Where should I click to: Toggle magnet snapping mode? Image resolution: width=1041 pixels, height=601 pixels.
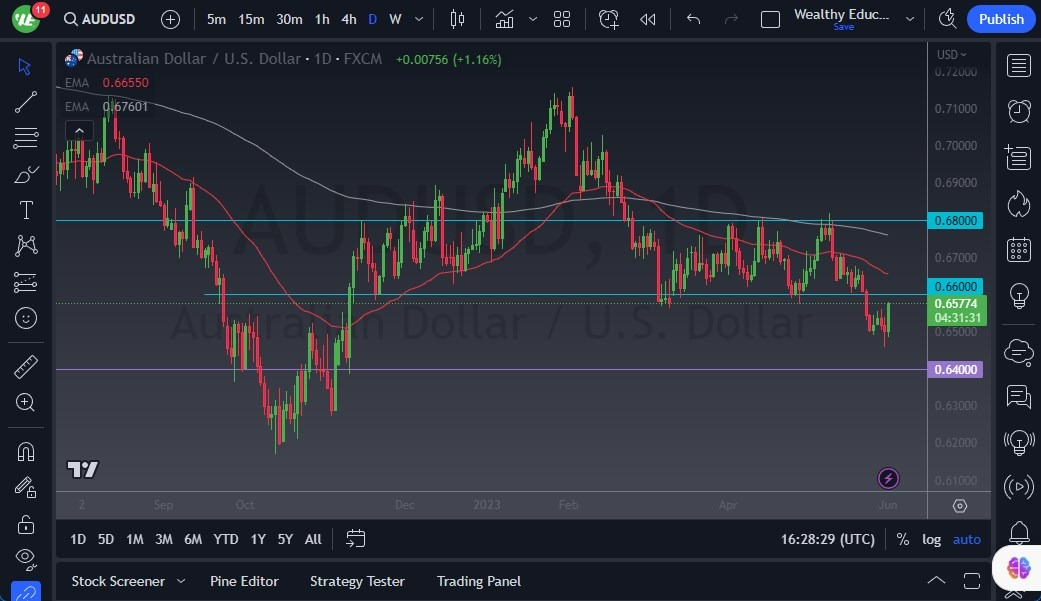(x=26, y=451)
